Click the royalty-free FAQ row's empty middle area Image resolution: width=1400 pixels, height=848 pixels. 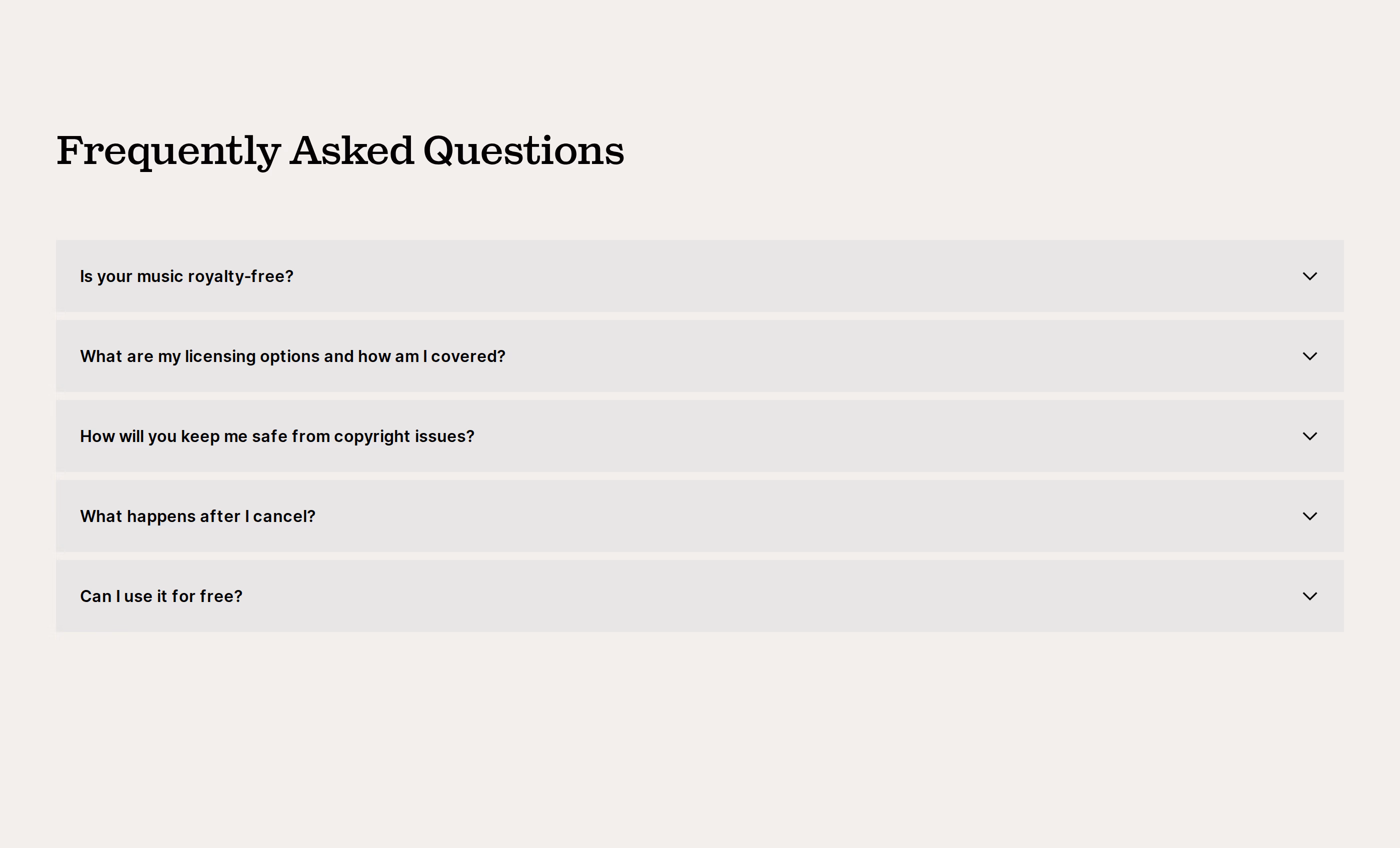[x=795, y=276]
